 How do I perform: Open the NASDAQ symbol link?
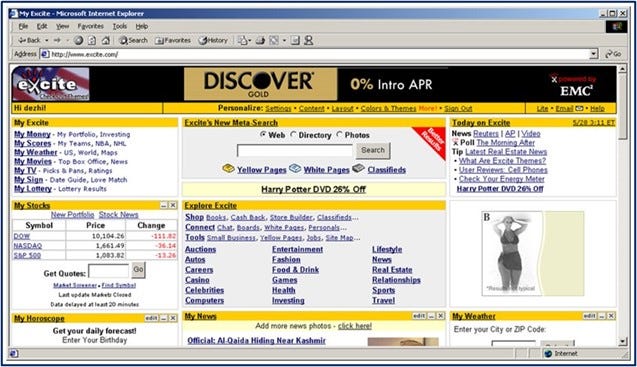click(28, 245)
